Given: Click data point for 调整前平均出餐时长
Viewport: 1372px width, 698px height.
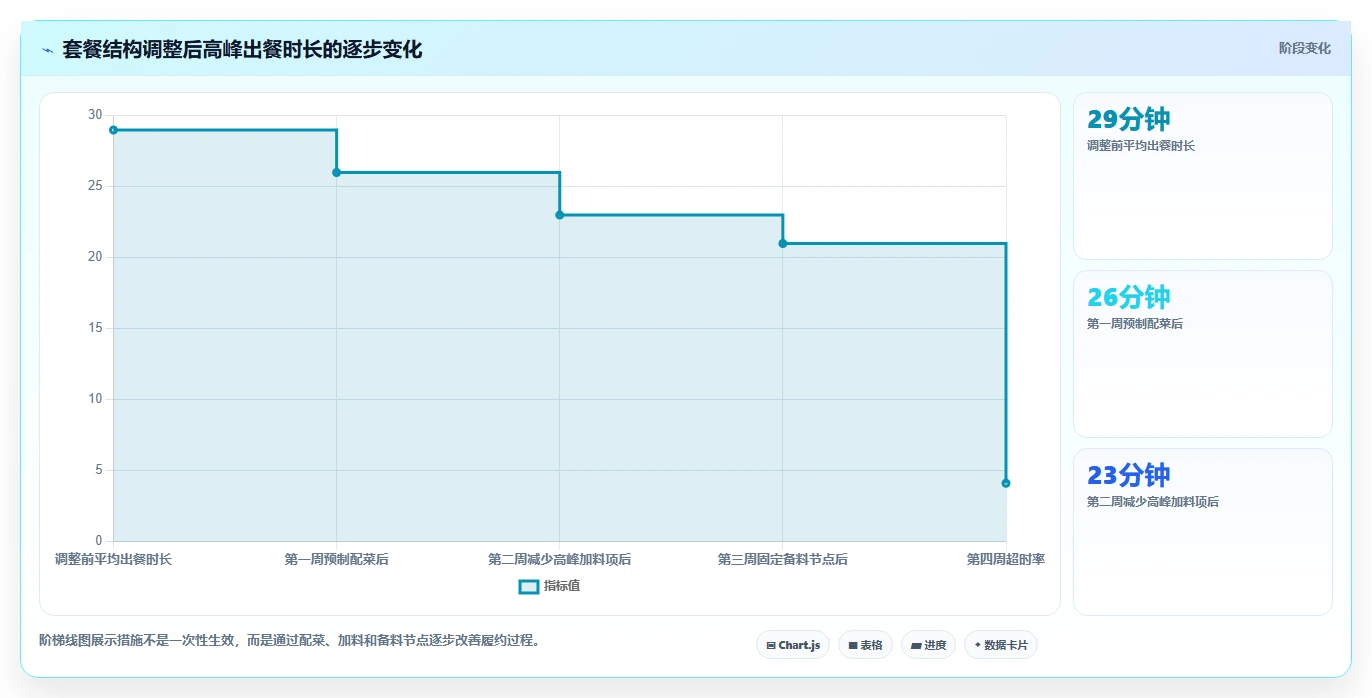Looking at the screenshot, I should (x=113, y=130).
